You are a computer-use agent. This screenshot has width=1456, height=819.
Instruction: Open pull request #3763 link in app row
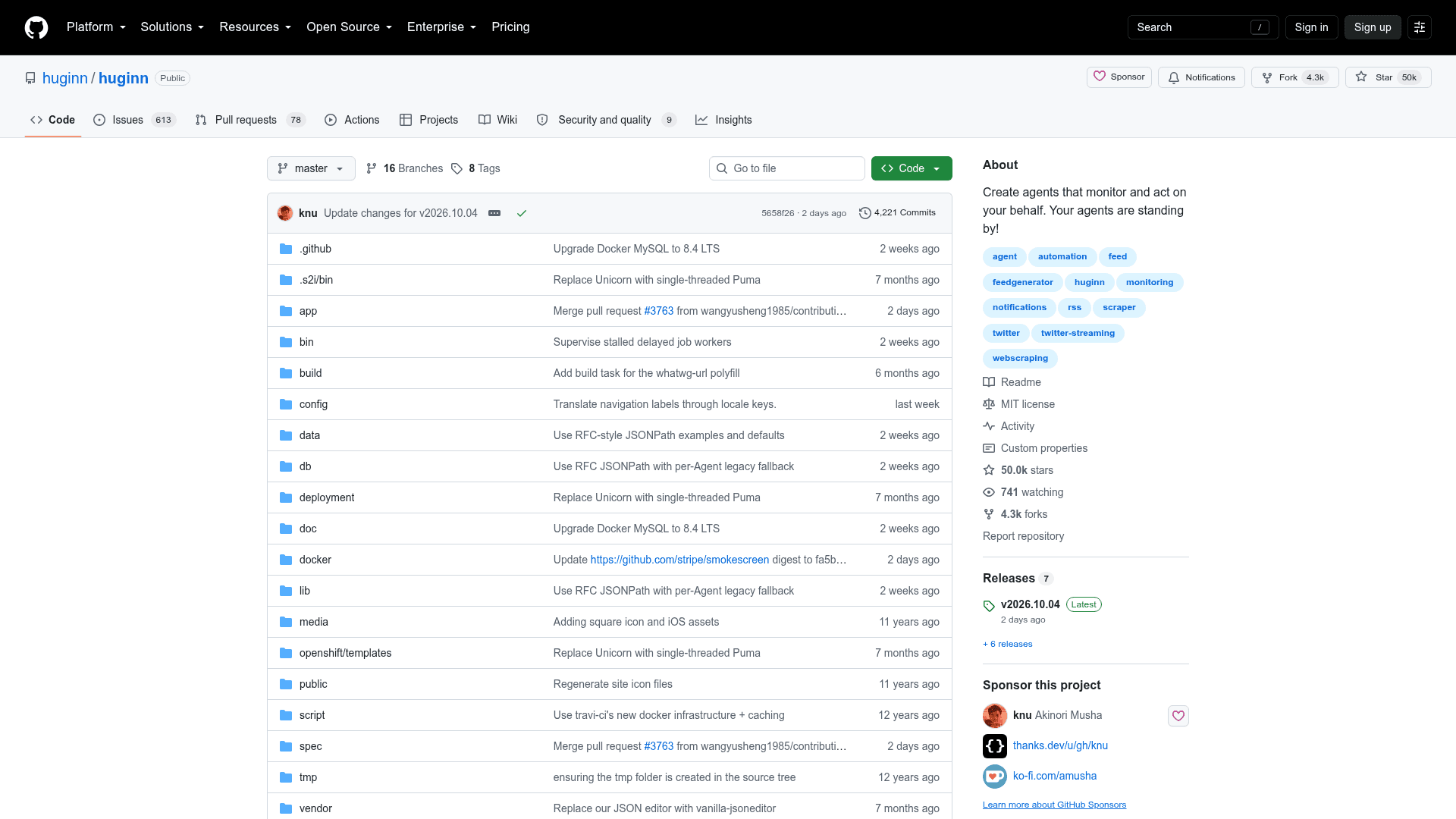coord(658,311)
